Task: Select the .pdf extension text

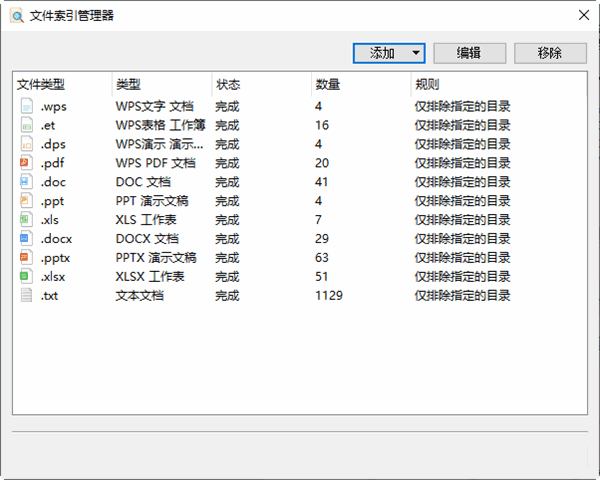Action: pyautogui.click(x=52, y=163)
